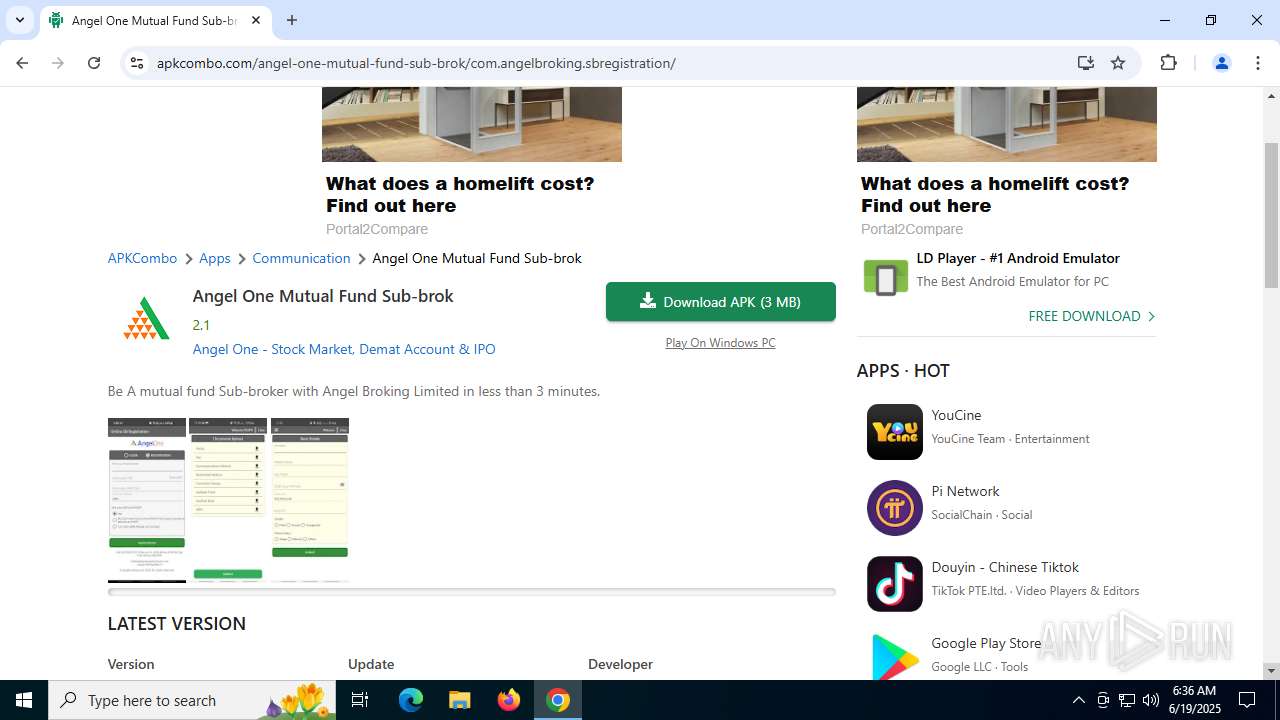Click the right homelift ad image
Screen dimensions: 1280x720
[1007, 124]
